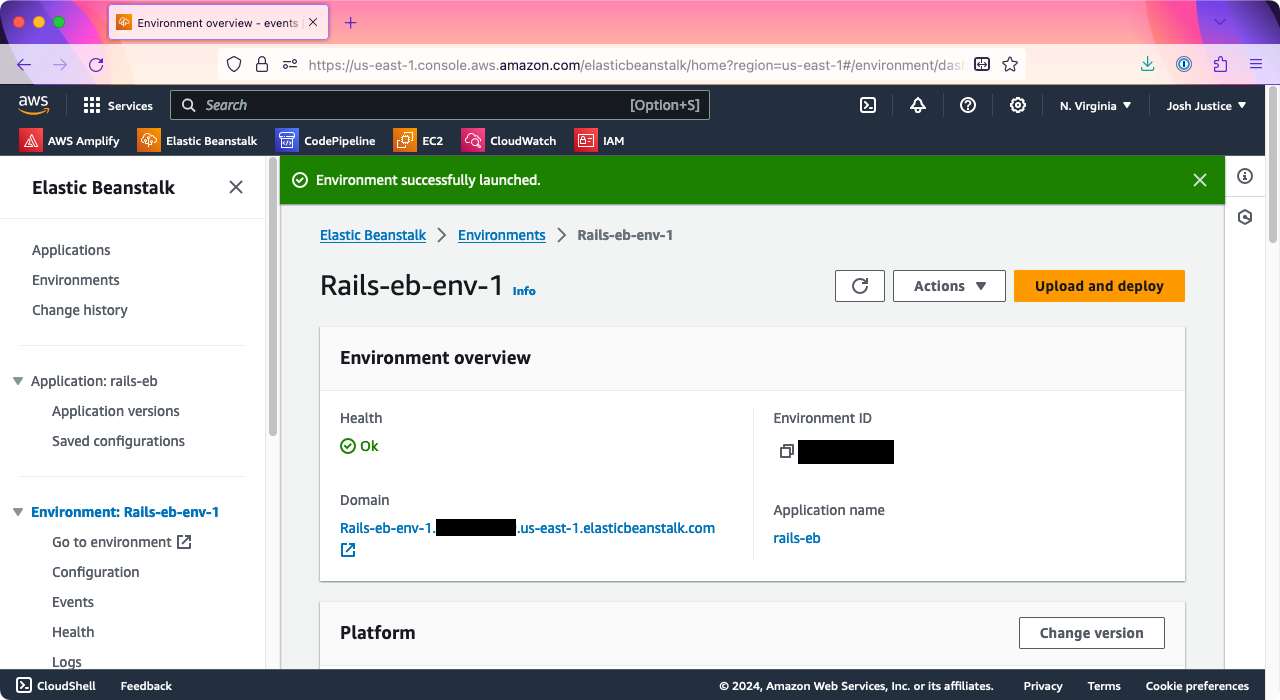Go to Environments in sidebar
This screenshot has width=1280, height=700.
[76, 280]
